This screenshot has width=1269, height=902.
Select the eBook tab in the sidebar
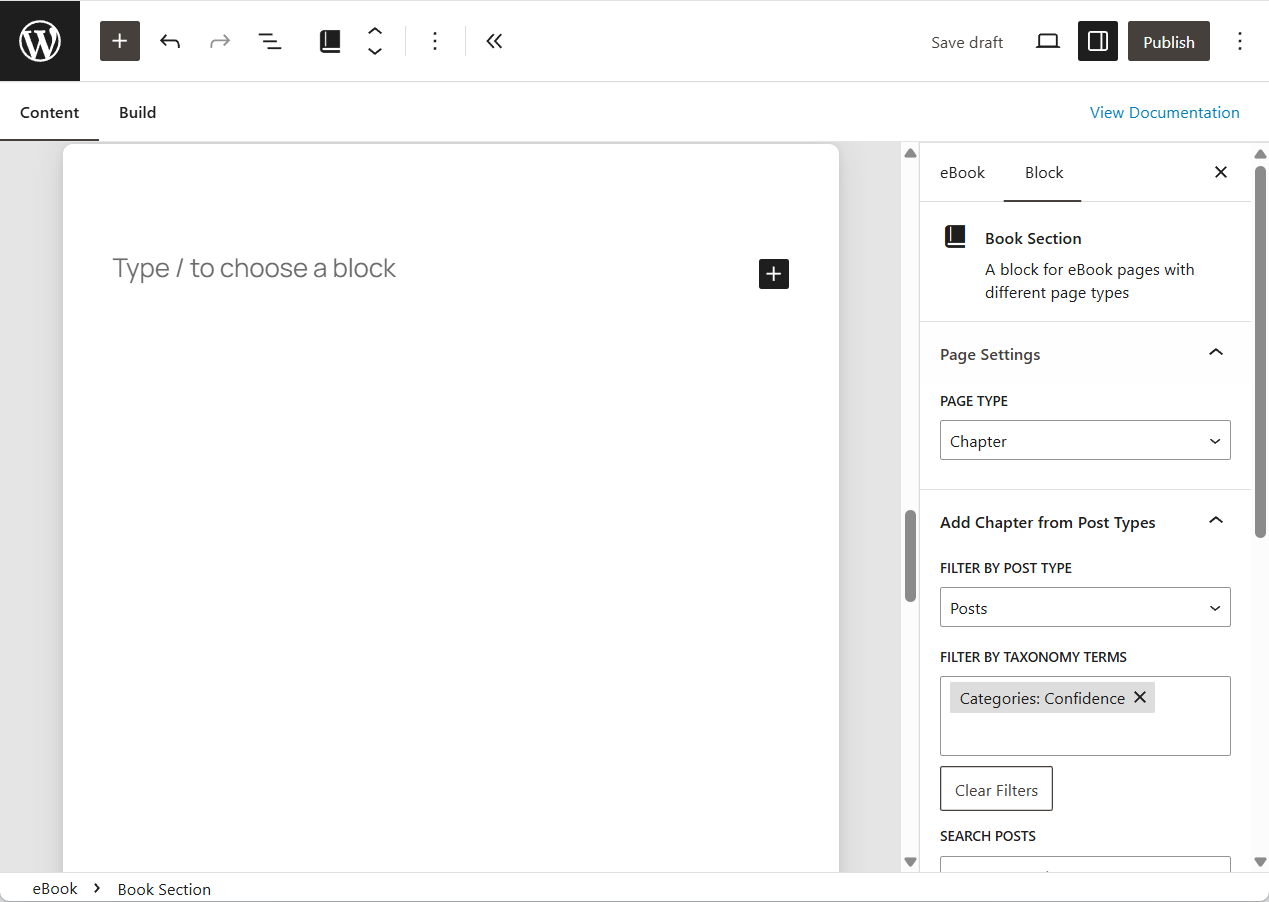point(962,172)
